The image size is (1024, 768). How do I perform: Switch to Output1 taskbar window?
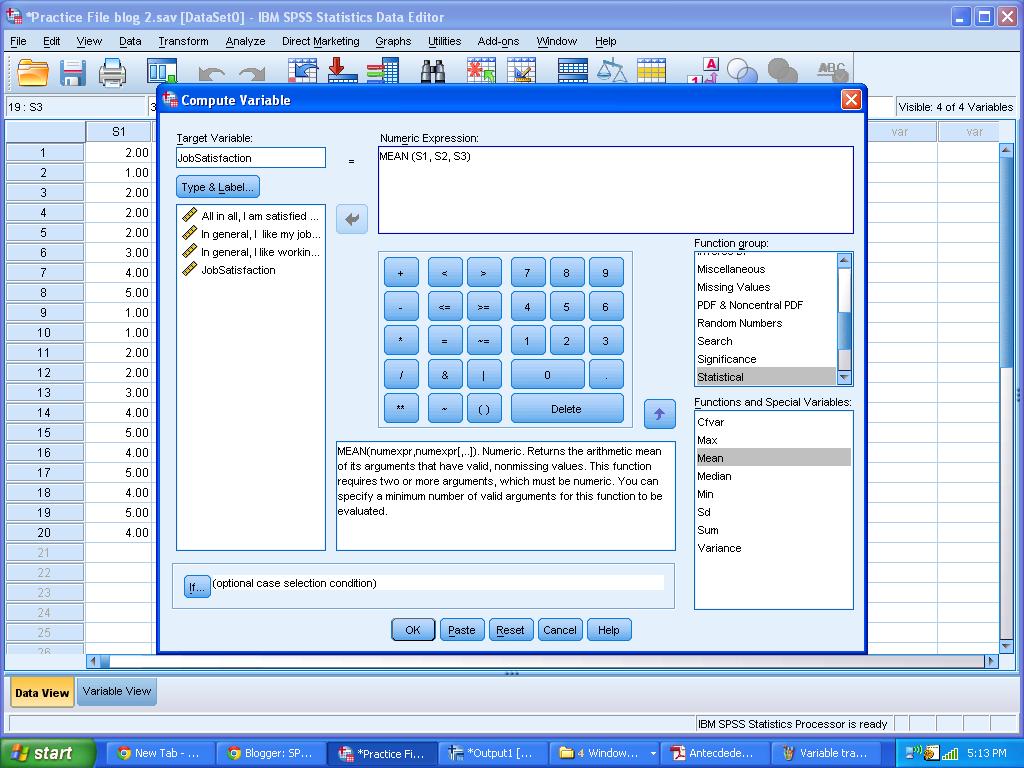point(492,753)
